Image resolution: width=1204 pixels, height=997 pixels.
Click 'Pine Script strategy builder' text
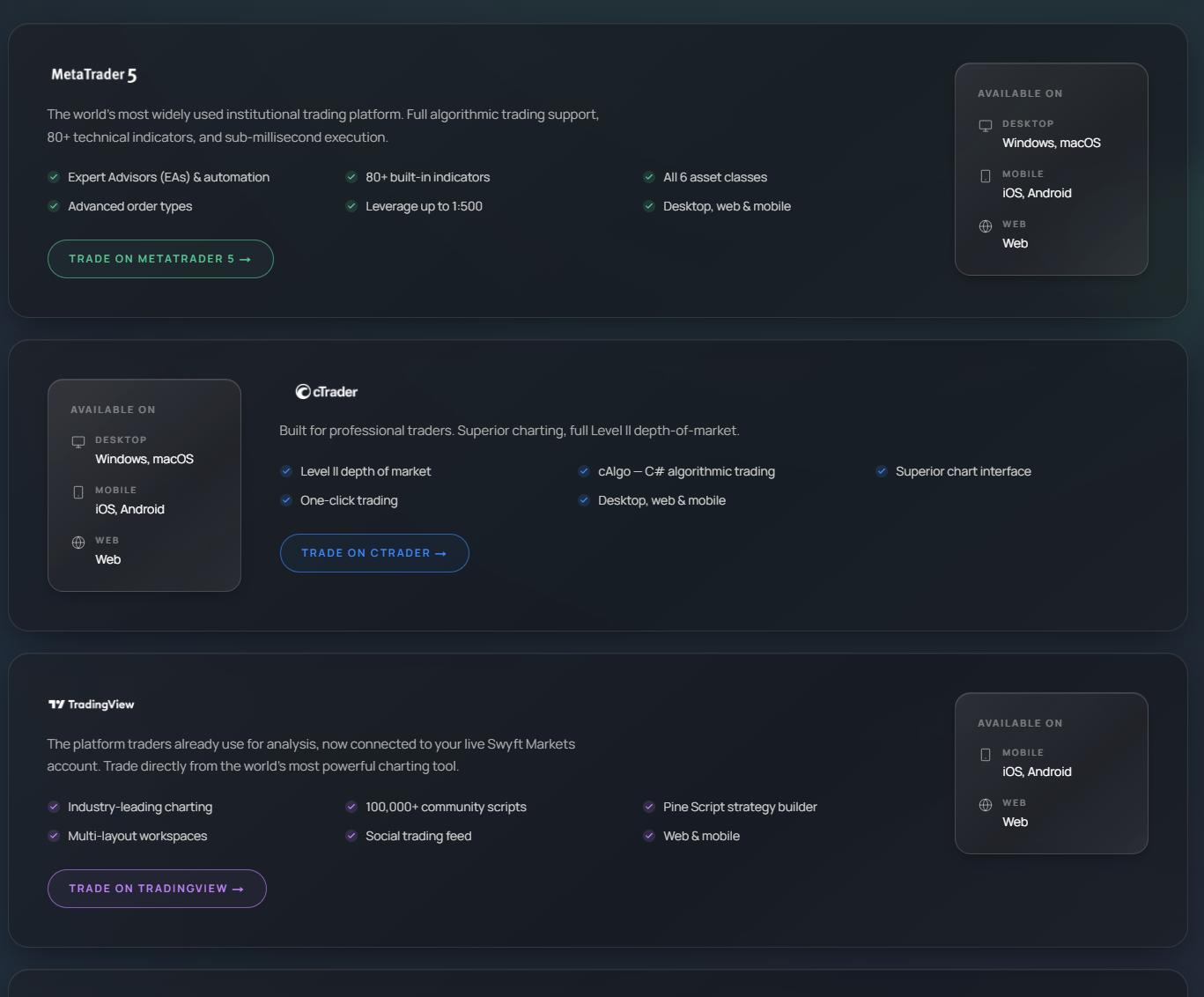click(x=740, y=807)
